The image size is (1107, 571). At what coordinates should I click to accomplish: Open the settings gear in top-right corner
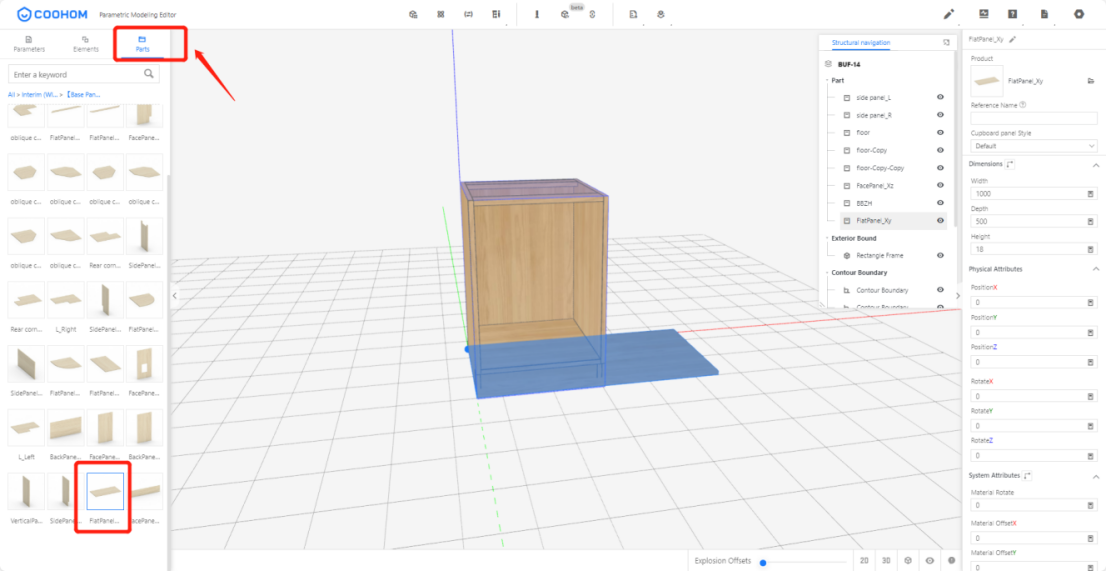(x=1078, y=14)
